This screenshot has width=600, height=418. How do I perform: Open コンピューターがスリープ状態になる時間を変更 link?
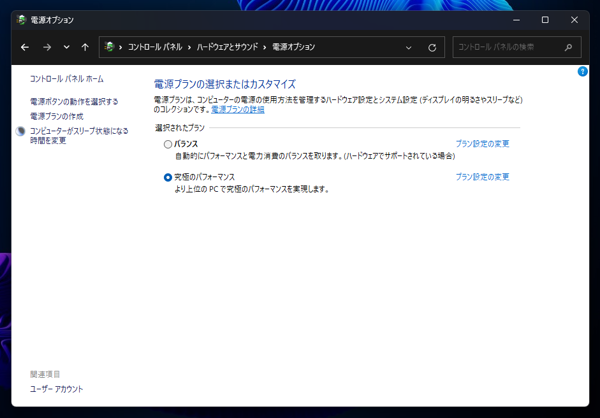click(x=79, y=136)
